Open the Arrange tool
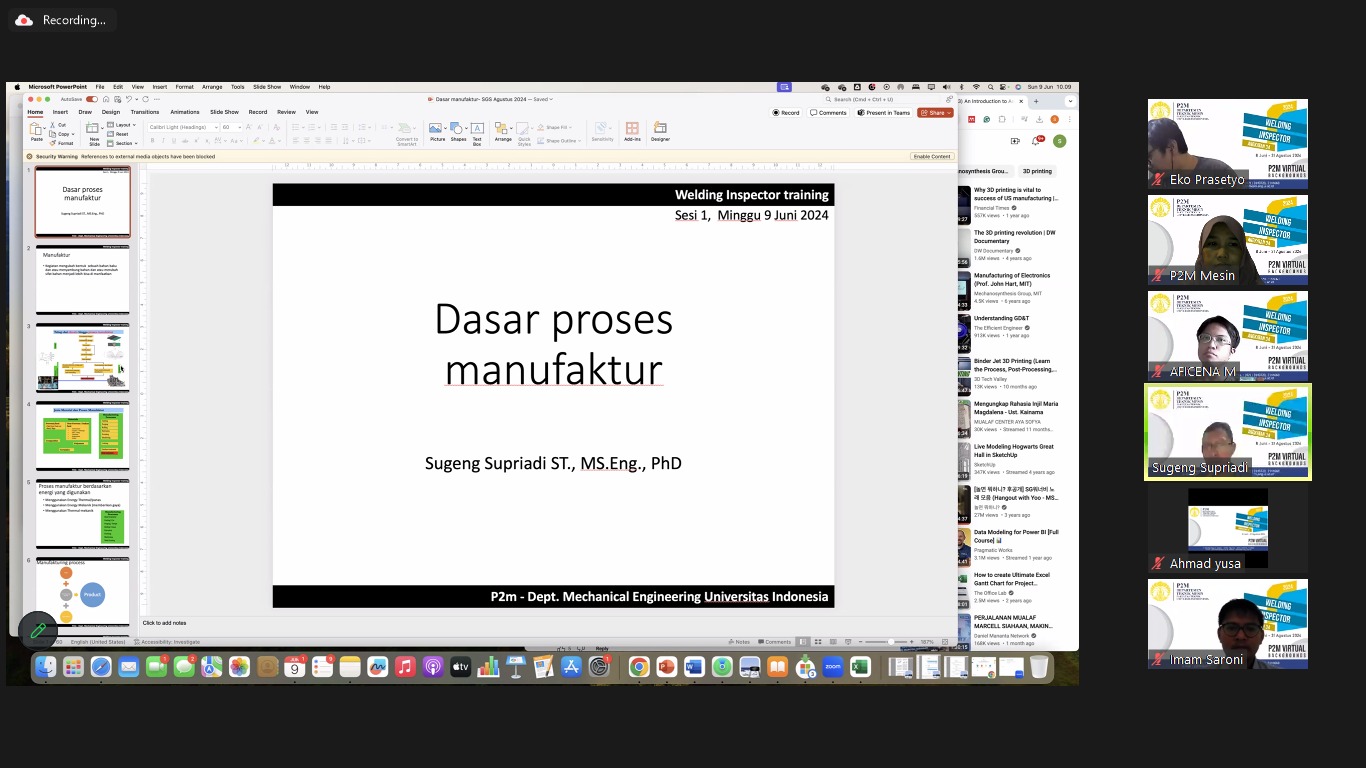 click(x=503, y=130)
